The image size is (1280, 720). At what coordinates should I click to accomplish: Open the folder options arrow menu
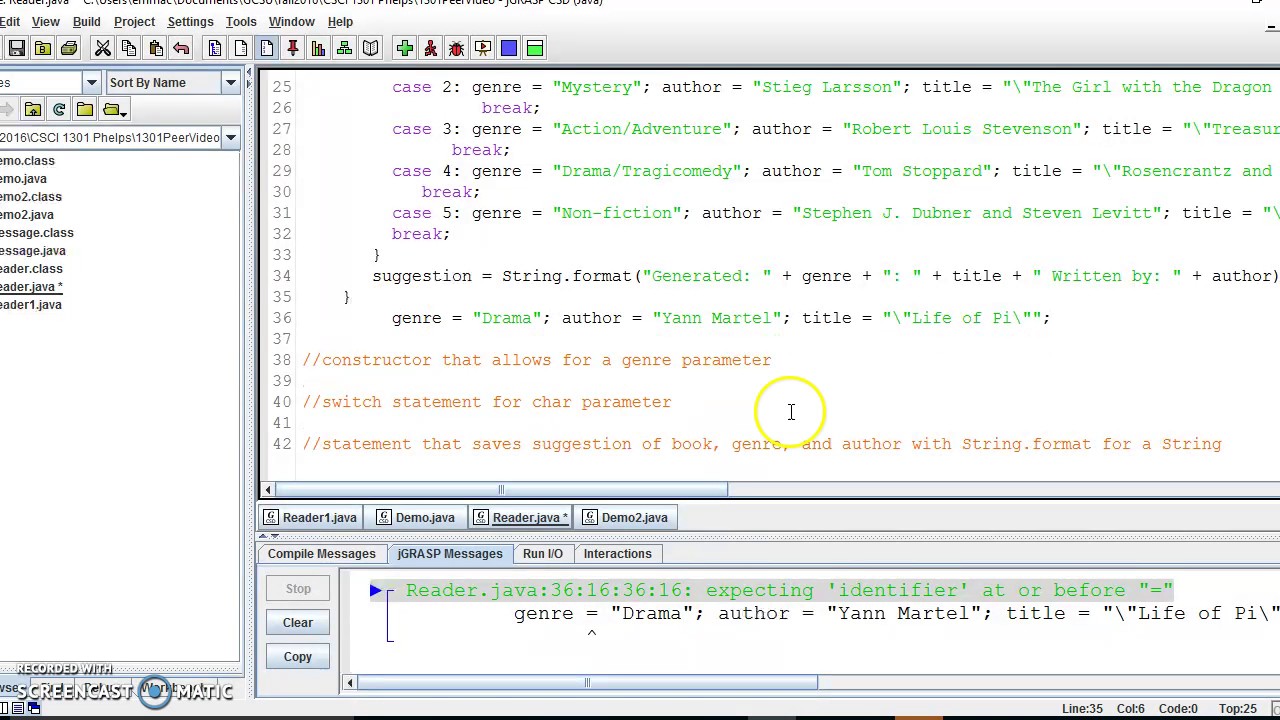(x=113, y=110)
